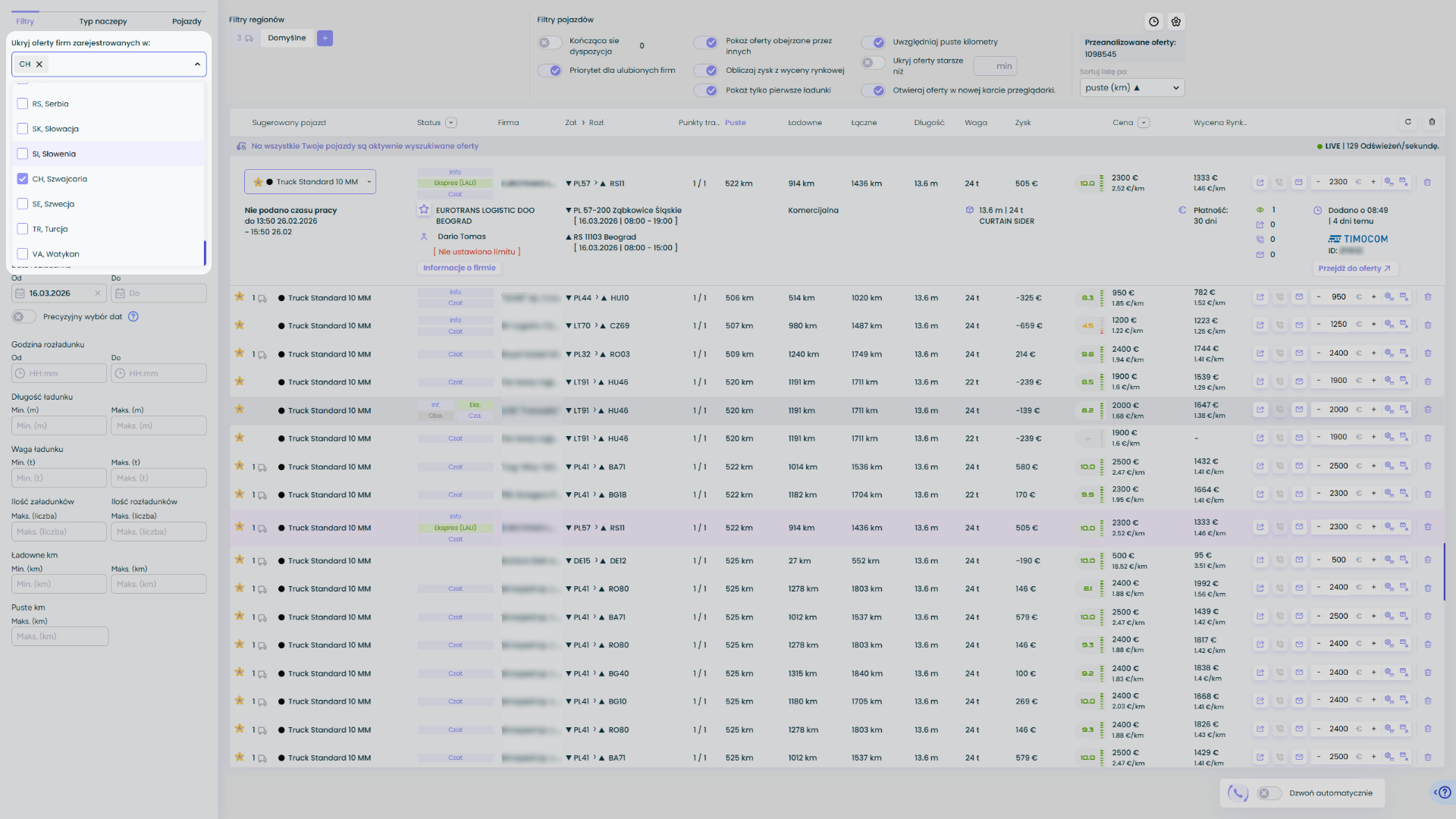Image resolution: width=1456 pixels, height=819 pixels.
Task: Click the envelope icon in first PL57 row
Action: [x=1298, y=183]
